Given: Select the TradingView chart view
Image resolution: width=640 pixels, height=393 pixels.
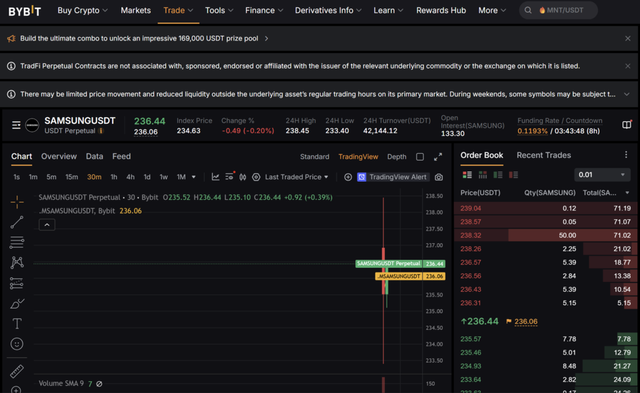Looking at the screenshot, I should pyautogui.click(x=358, y=157).
